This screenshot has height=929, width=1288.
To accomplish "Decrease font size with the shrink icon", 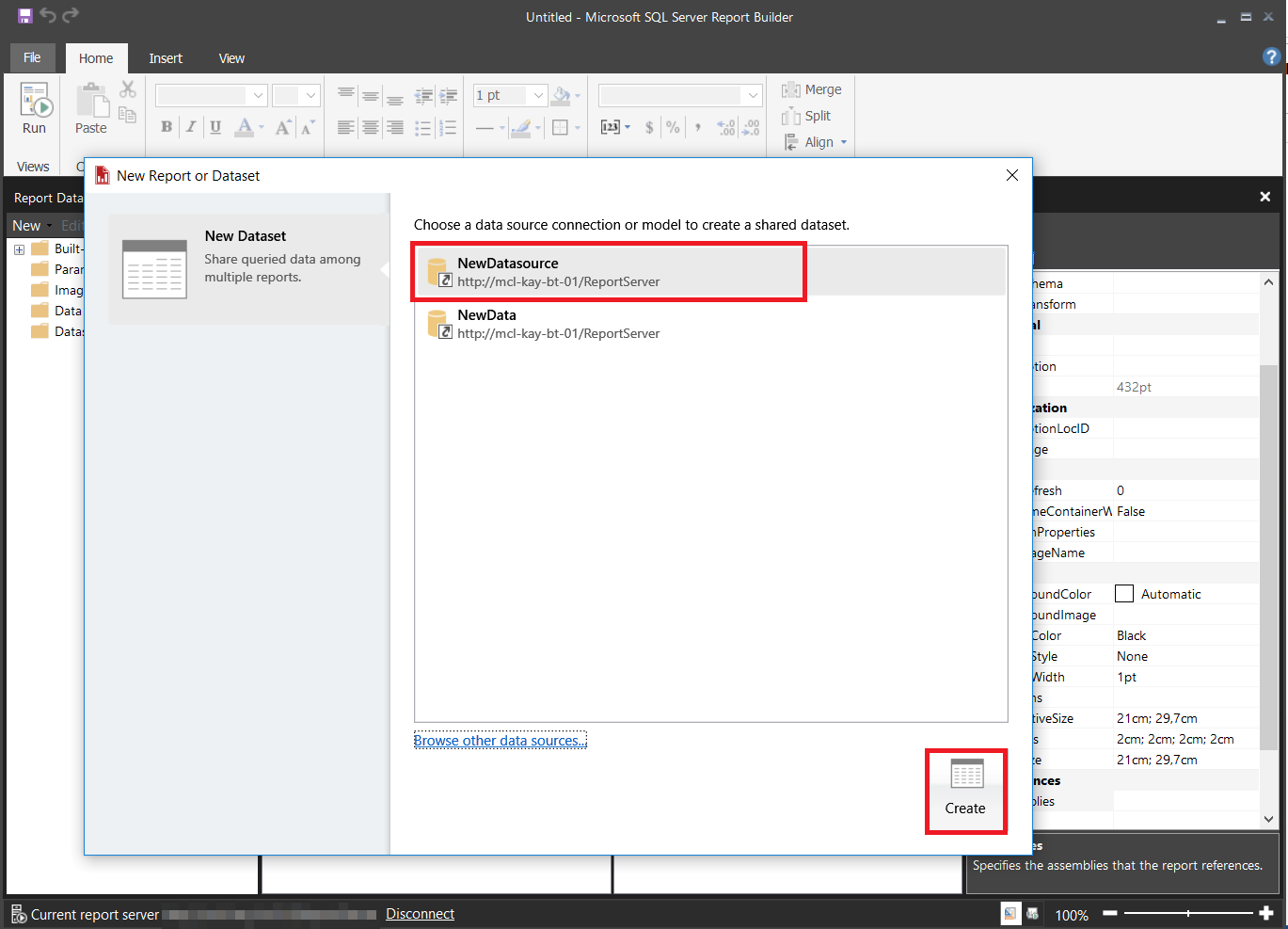I will (x=308, y=127).
